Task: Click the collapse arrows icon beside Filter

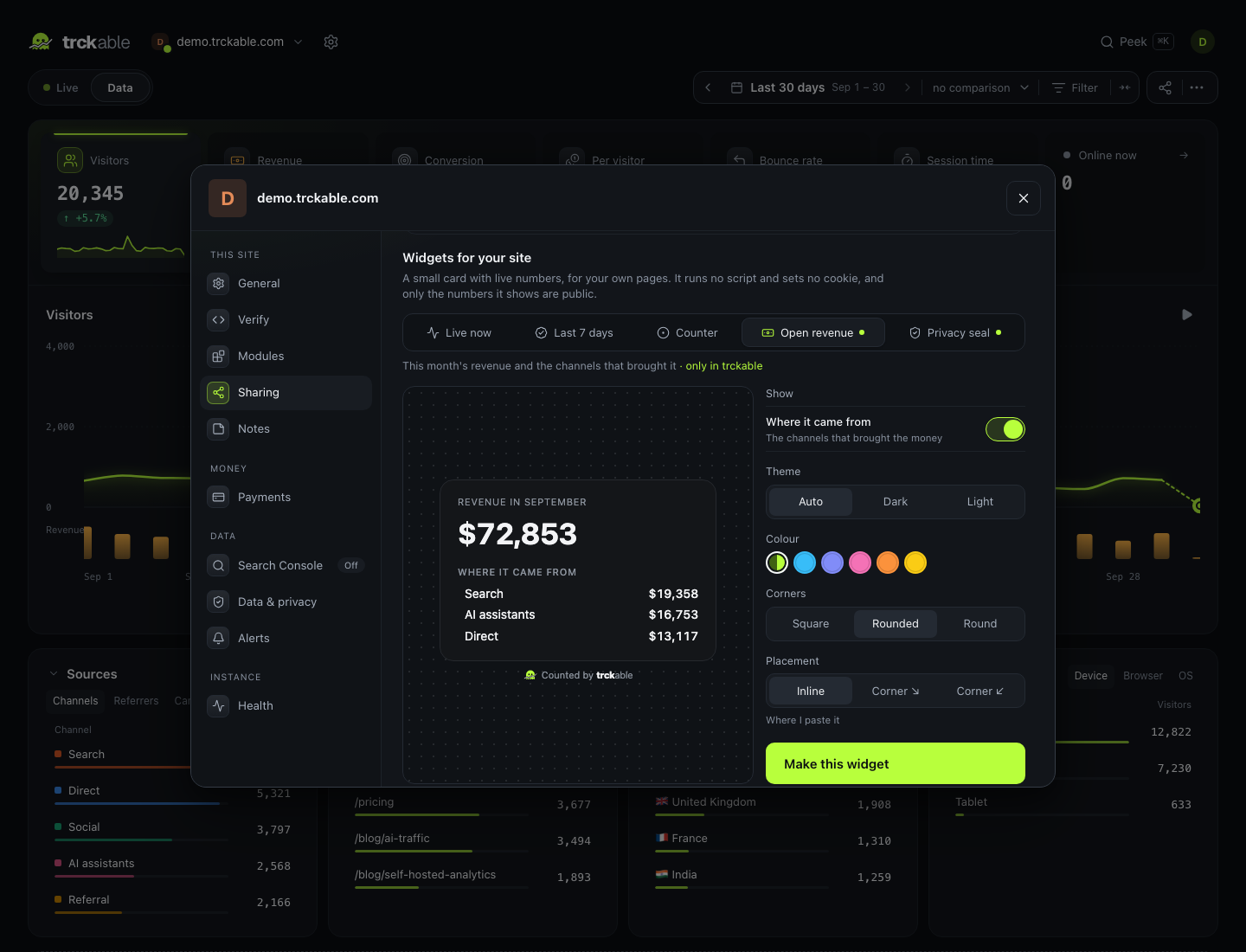Action: (x=1125, y=87)
